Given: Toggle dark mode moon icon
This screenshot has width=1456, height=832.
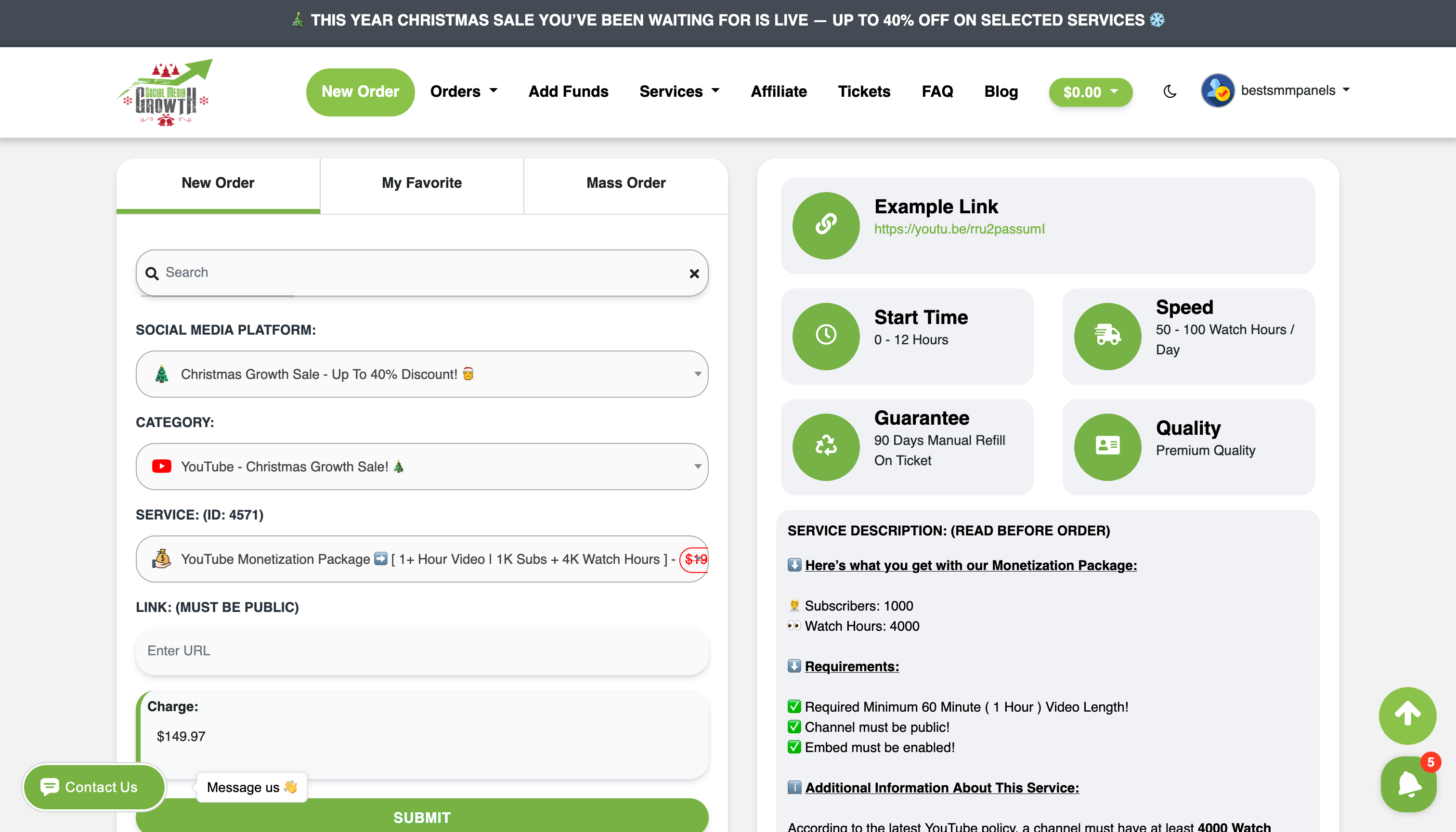Looking at the screenshot, I should (x=1170, y=91).
